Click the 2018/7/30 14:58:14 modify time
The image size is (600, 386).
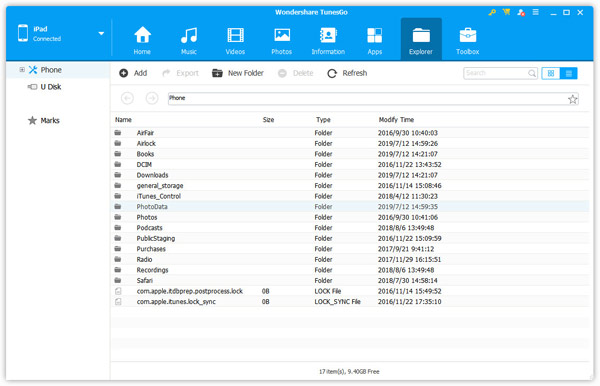tap(408, 280)
